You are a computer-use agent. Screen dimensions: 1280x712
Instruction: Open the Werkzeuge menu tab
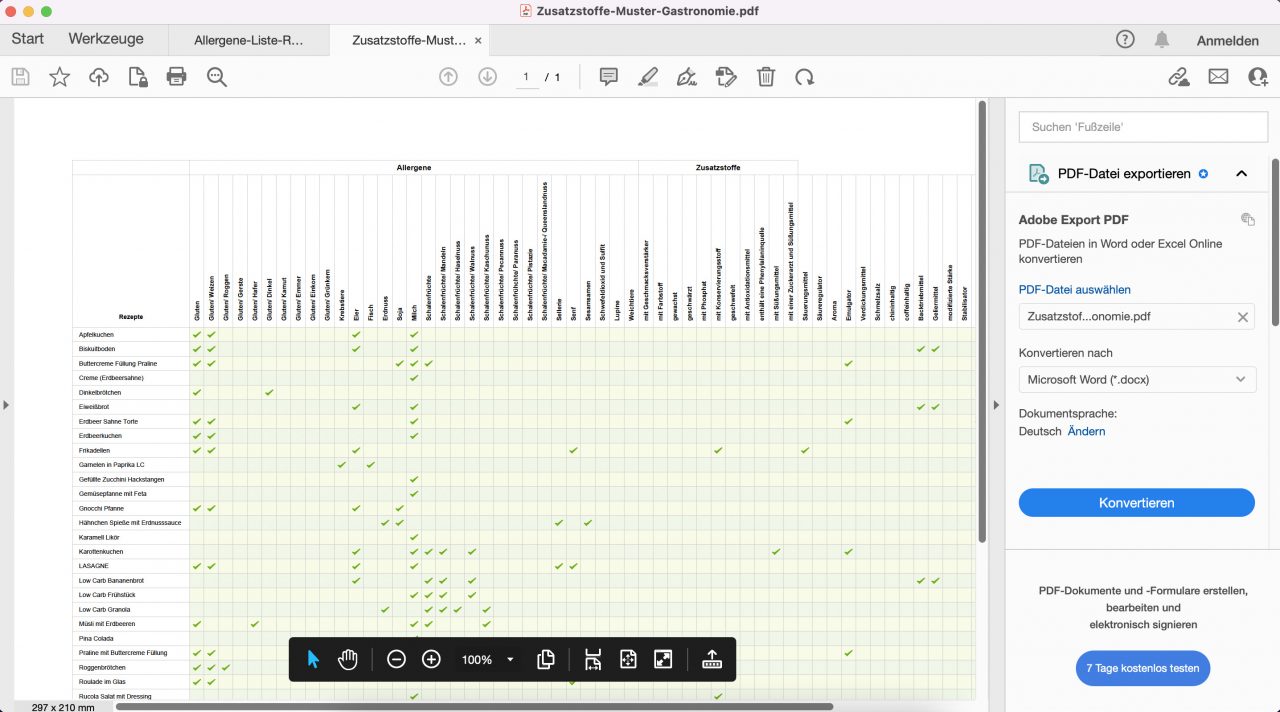point(106,39)
